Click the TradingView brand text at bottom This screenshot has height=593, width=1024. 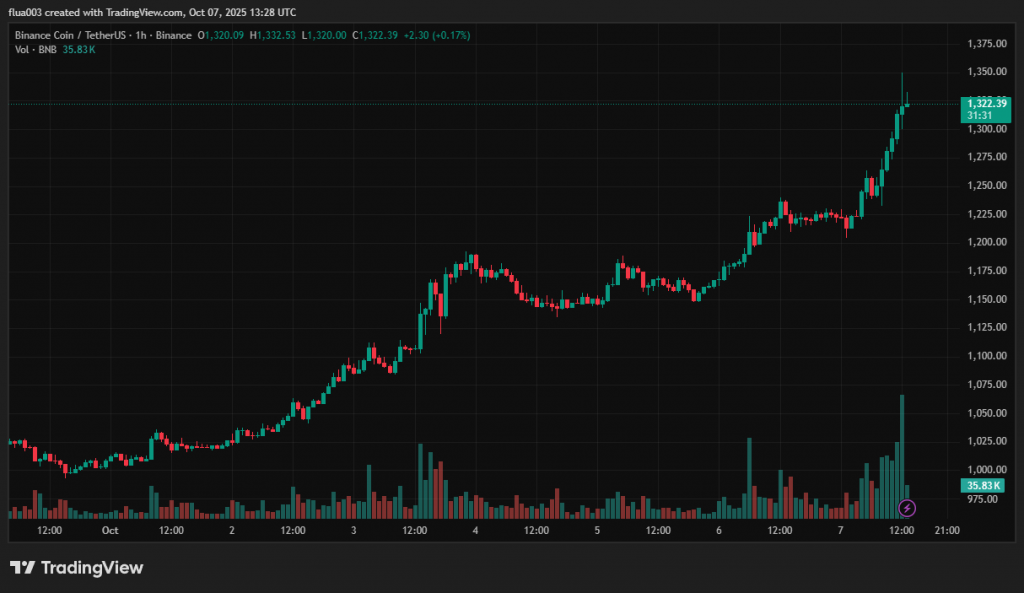(x=91, y=568)
